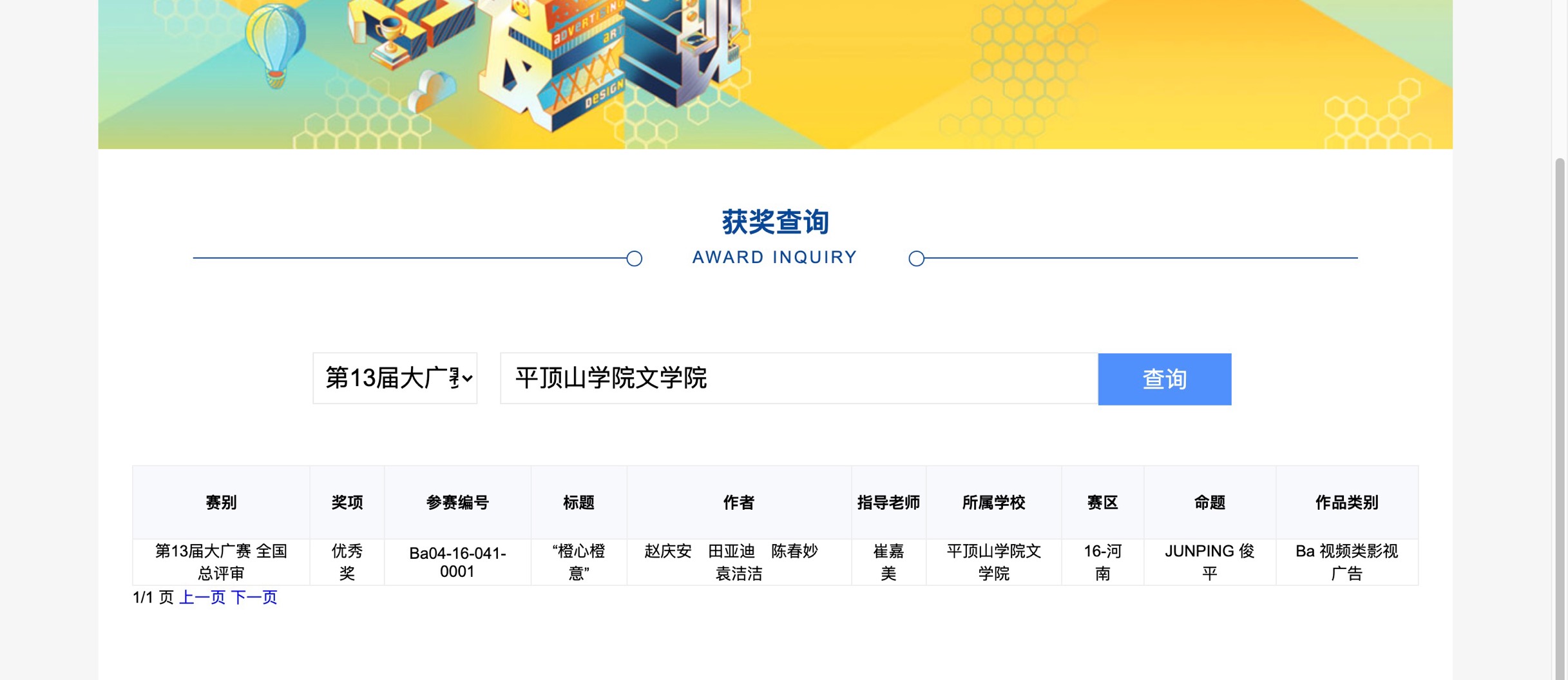This screenshot has height=680, width=1568.
Task: Click the 赛别 column header
Action: click(x=221, y=503)
